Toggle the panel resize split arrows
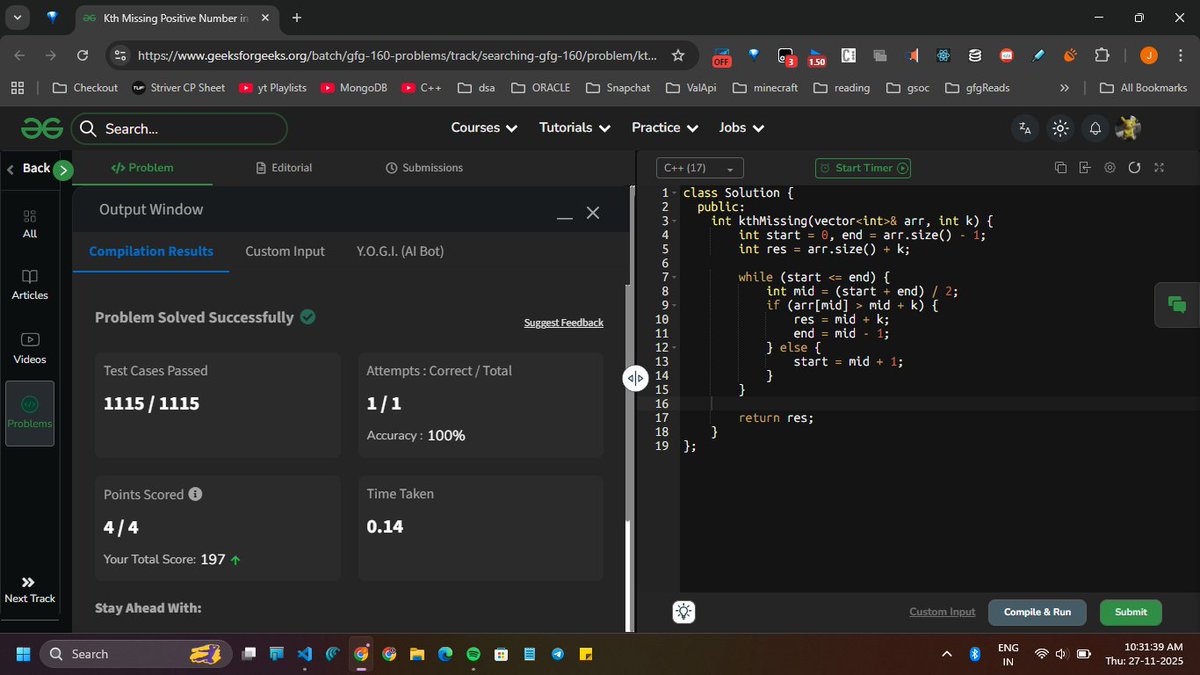This screenshot has width=1200, height=675. tap(635, 378)
